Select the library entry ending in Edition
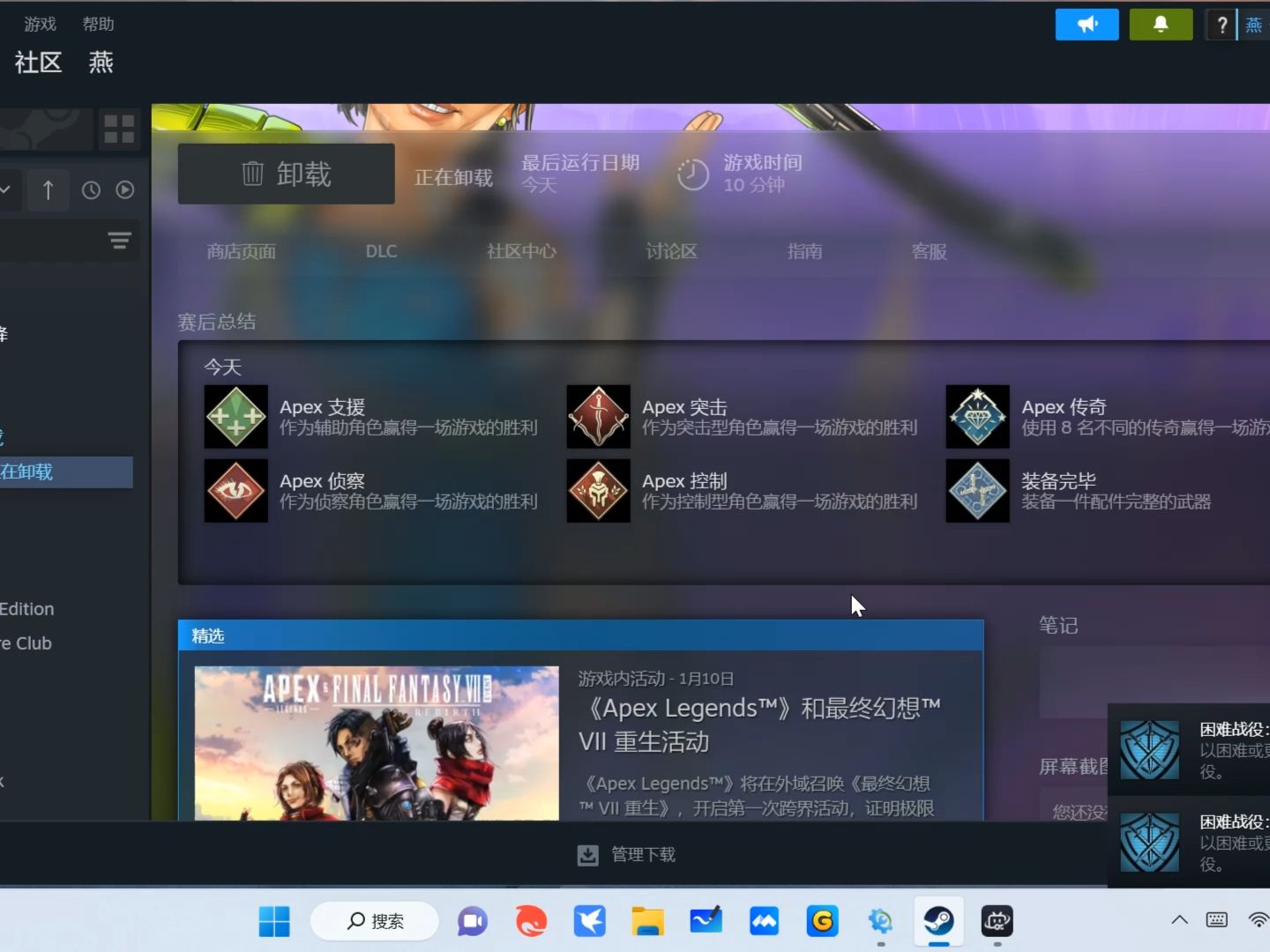The image size is (1270, 952). (27, 609)
